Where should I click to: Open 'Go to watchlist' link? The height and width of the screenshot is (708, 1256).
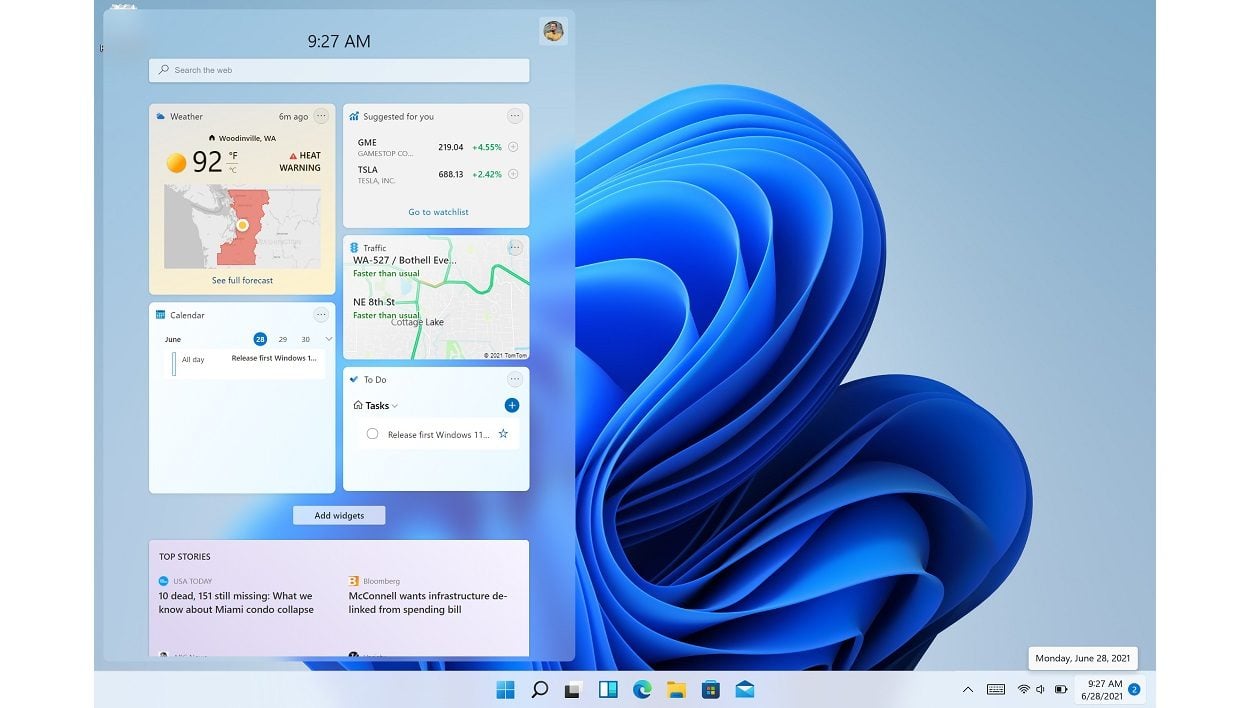(x=437, y=211)
